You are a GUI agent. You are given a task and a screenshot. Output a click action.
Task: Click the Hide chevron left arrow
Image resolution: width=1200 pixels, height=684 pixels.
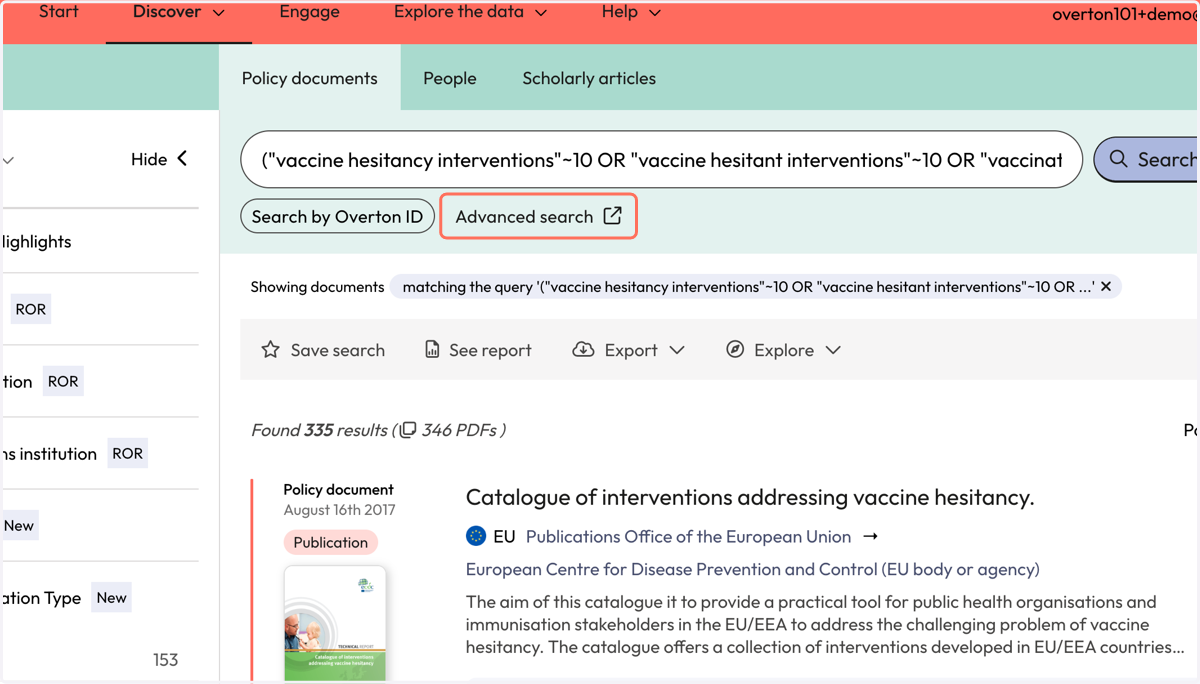(x=182, y=158)
